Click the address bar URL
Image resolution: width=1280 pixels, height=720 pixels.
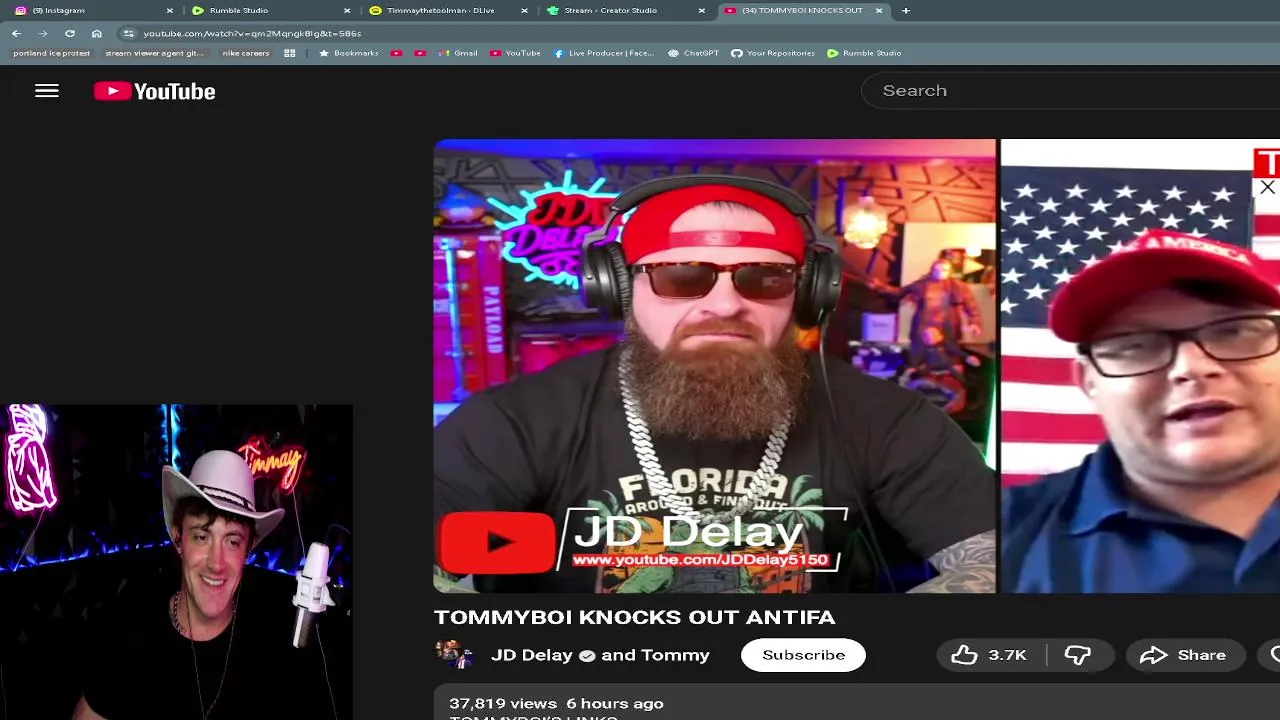[252, 33]
